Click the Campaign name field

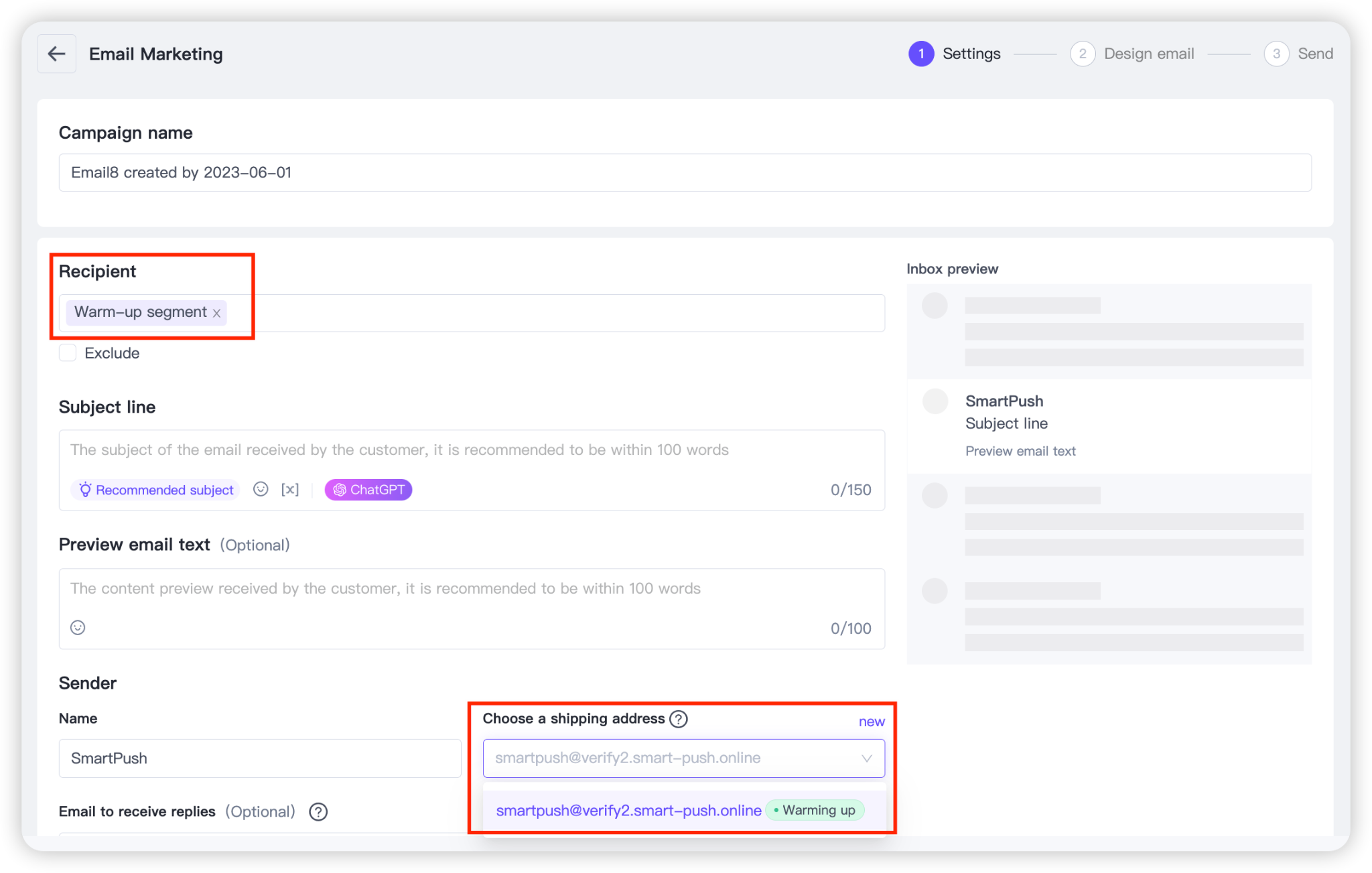point(683,173)
